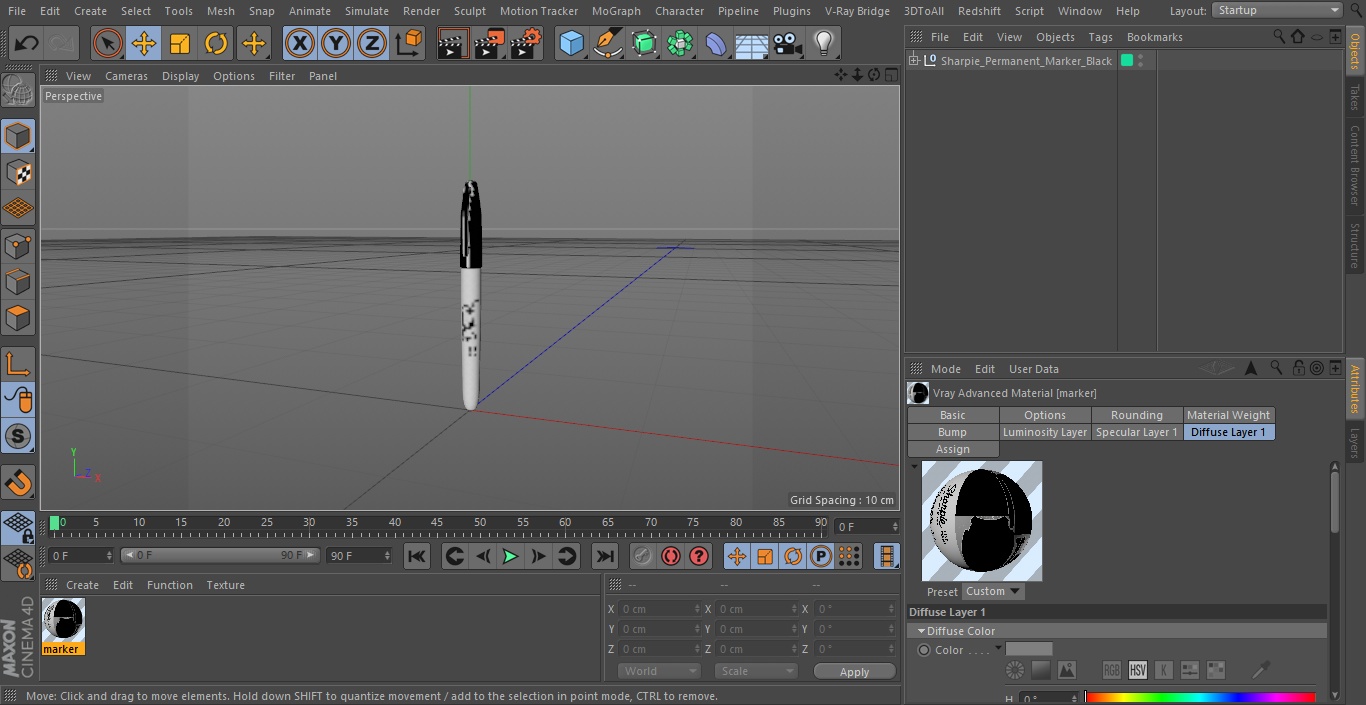1366x705 pixels.
Task: Enable Axis mode
Action: (18, 364)
